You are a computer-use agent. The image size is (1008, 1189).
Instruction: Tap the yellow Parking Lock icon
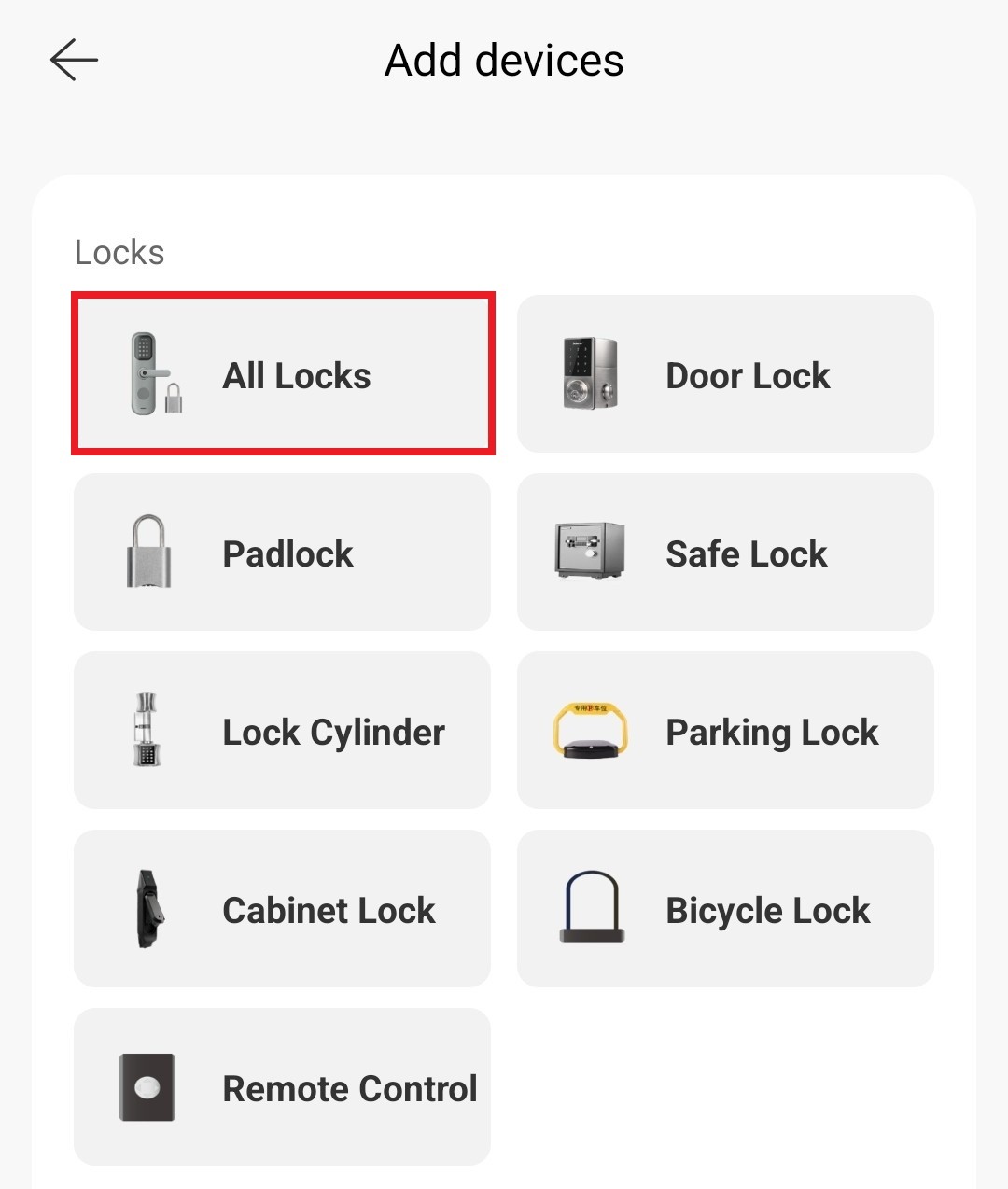pyautogui.click(x=590, y=731)
